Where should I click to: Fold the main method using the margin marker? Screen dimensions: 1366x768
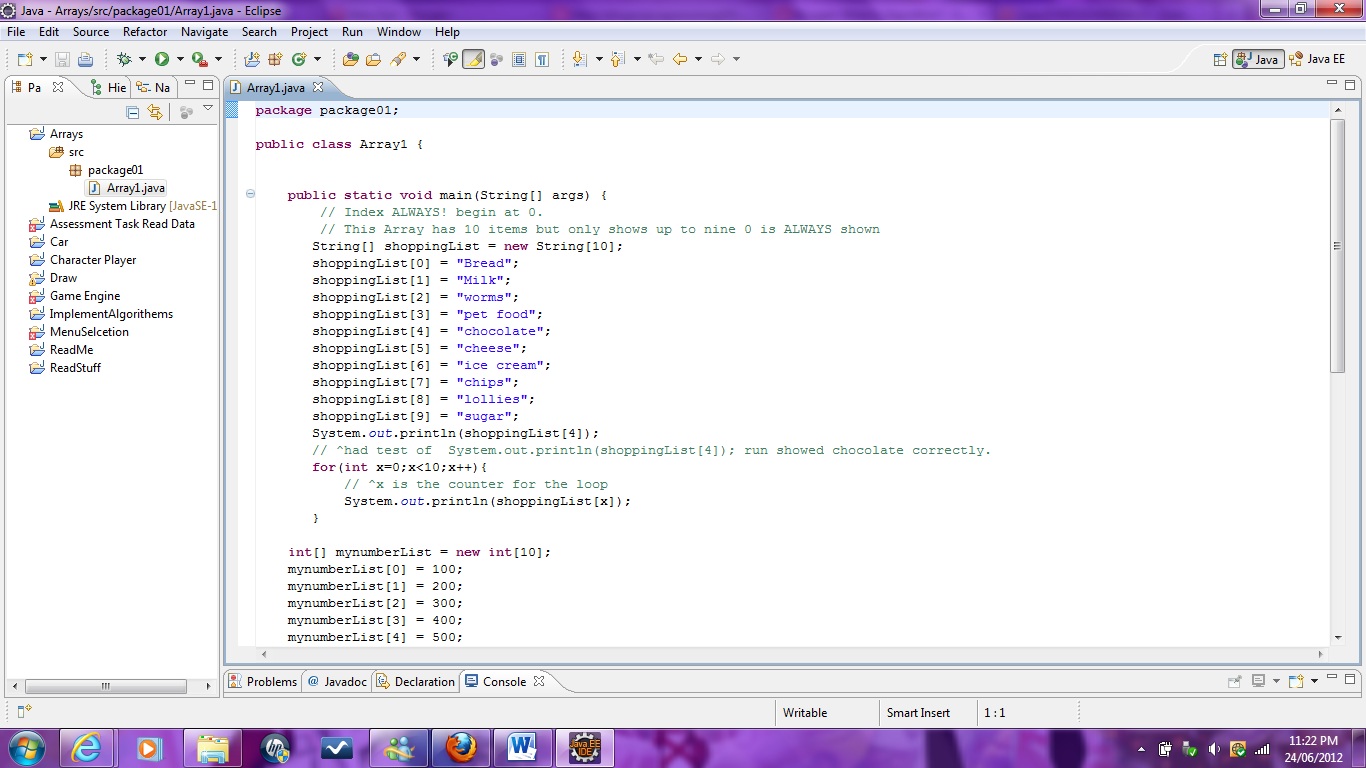coord(249,195)
